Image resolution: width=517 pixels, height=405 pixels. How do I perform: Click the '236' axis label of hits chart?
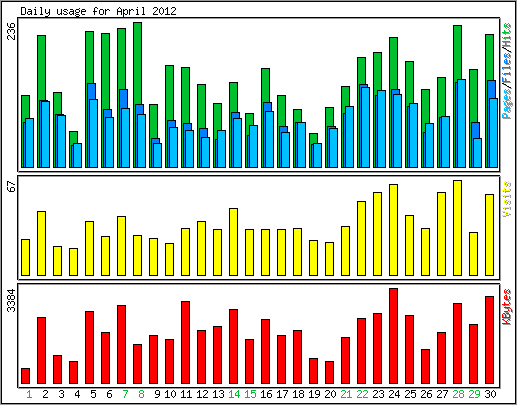point(12,31)
